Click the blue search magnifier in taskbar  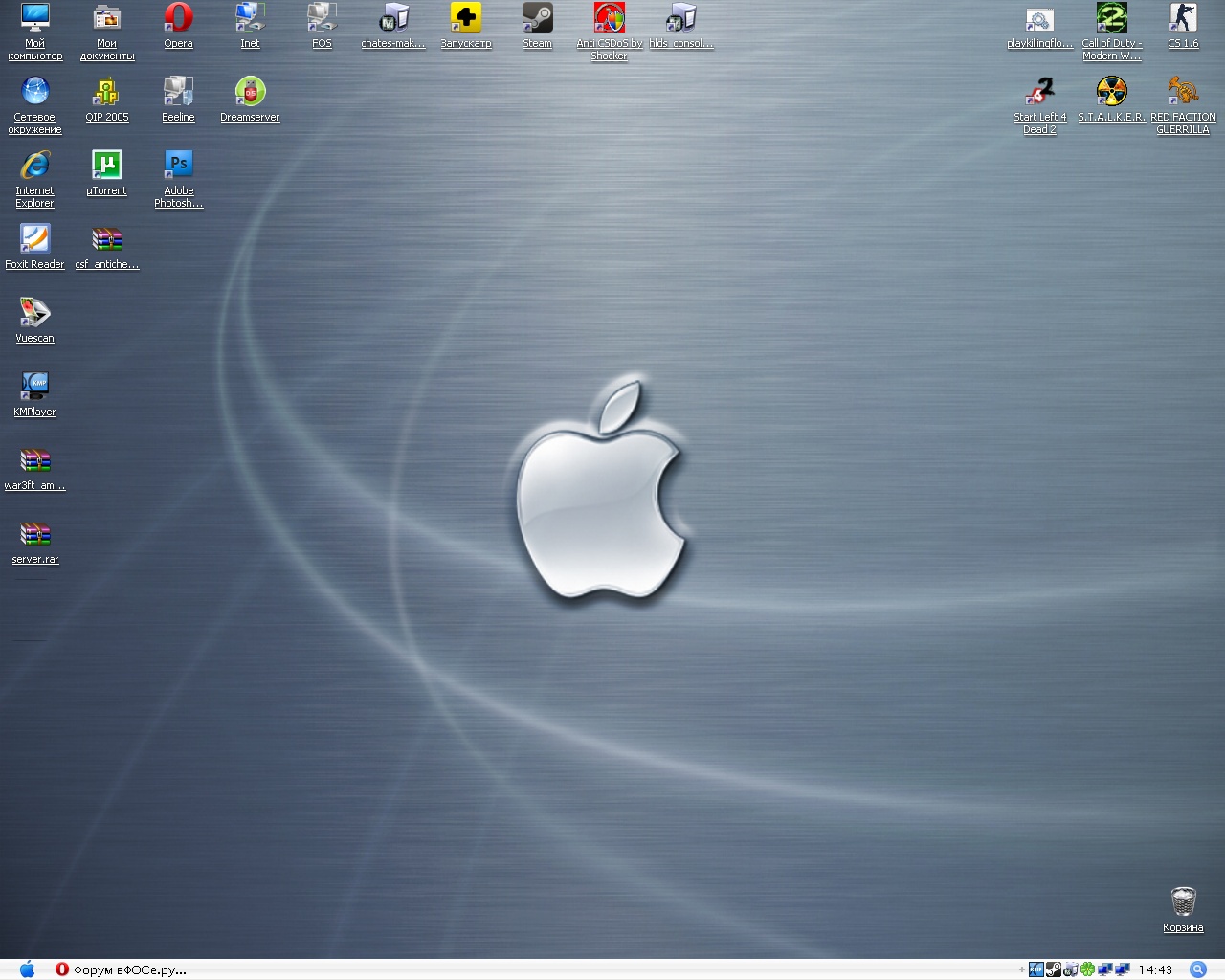click(1197, 969)
